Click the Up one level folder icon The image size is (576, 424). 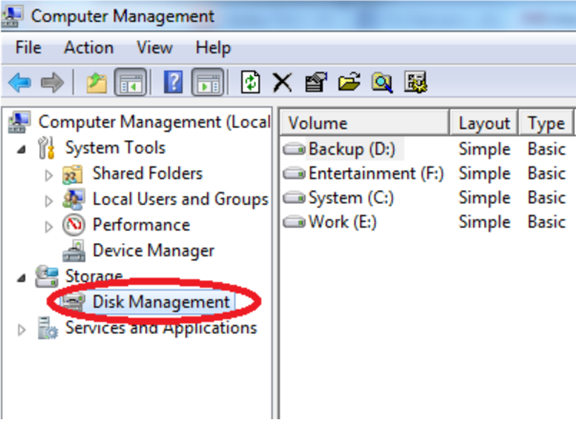coord(97,83)
